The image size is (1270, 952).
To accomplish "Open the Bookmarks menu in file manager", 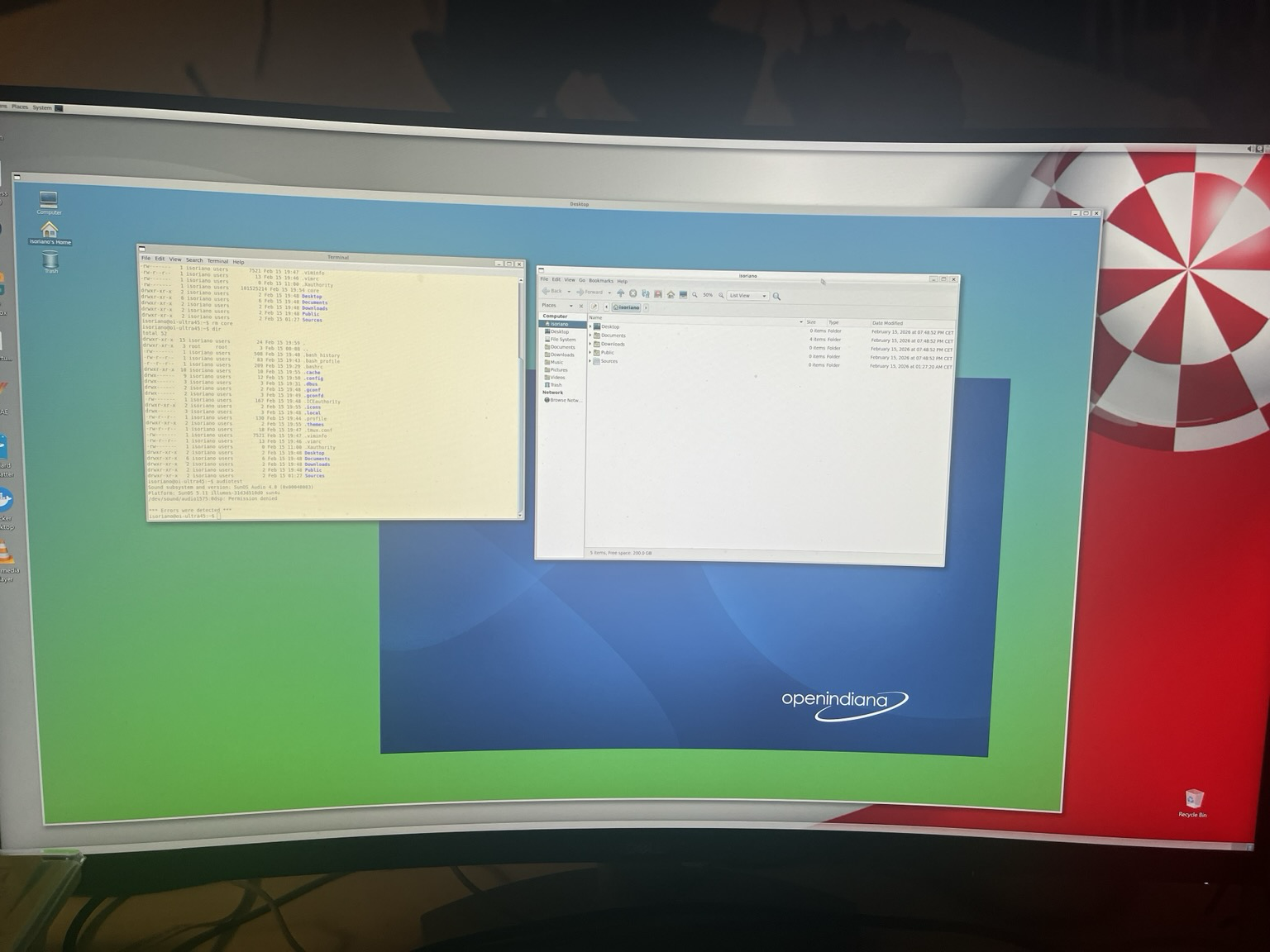I will (x=600, y=280).
